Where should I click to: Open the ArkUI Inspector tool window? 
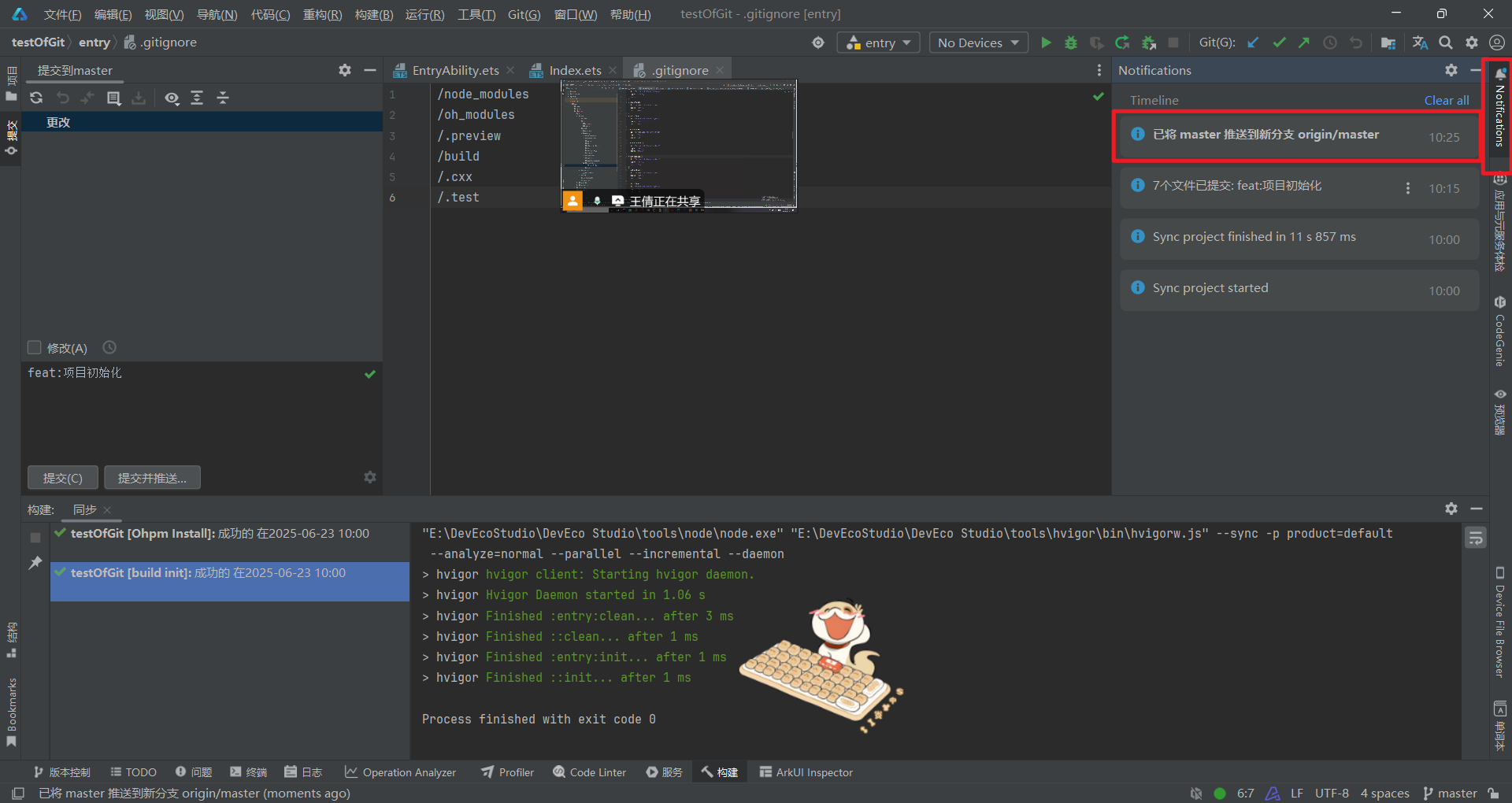(x=806, y=772)
